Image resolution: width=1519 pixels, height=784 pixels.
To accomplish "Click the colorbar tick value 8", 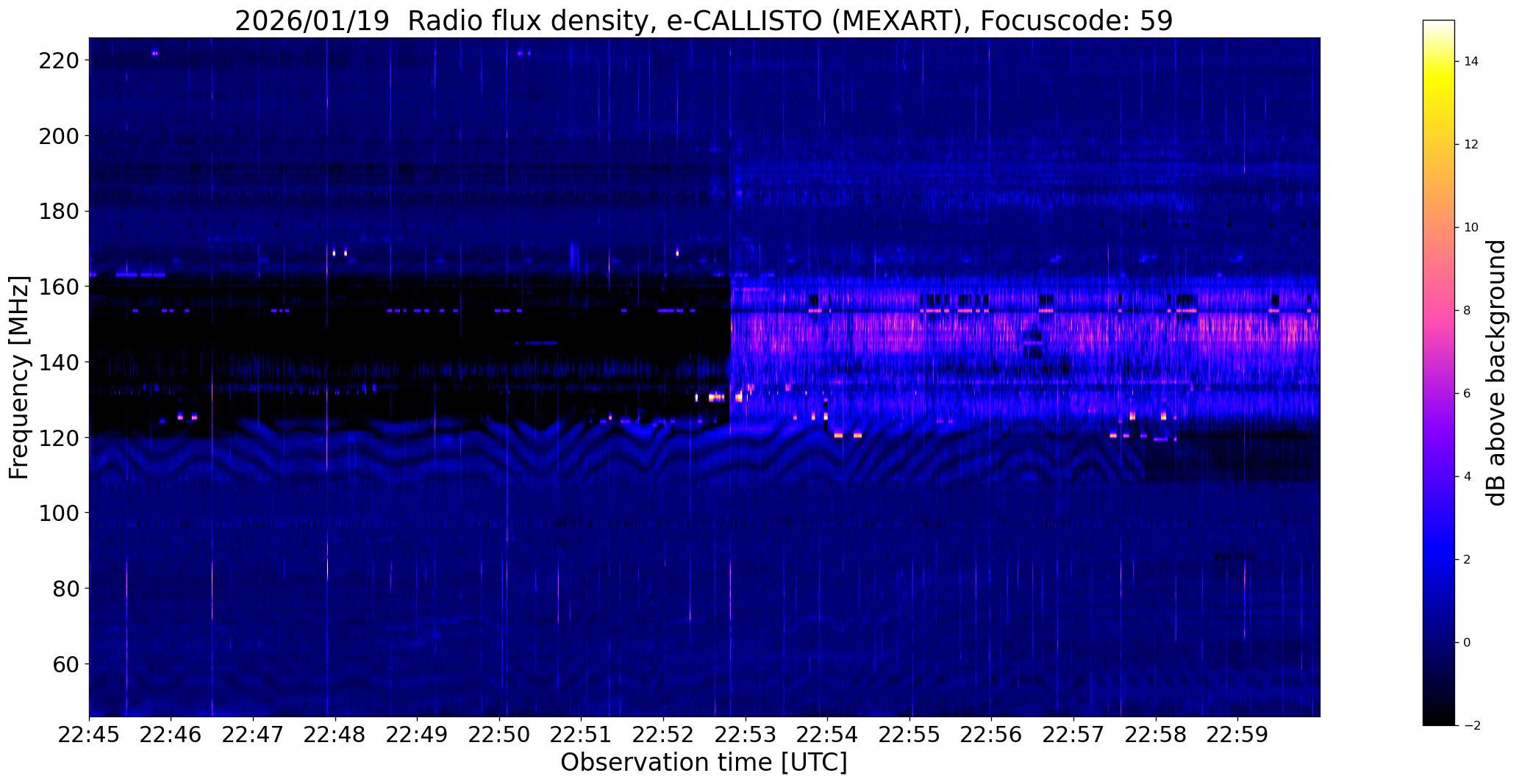I will 1468,311.
